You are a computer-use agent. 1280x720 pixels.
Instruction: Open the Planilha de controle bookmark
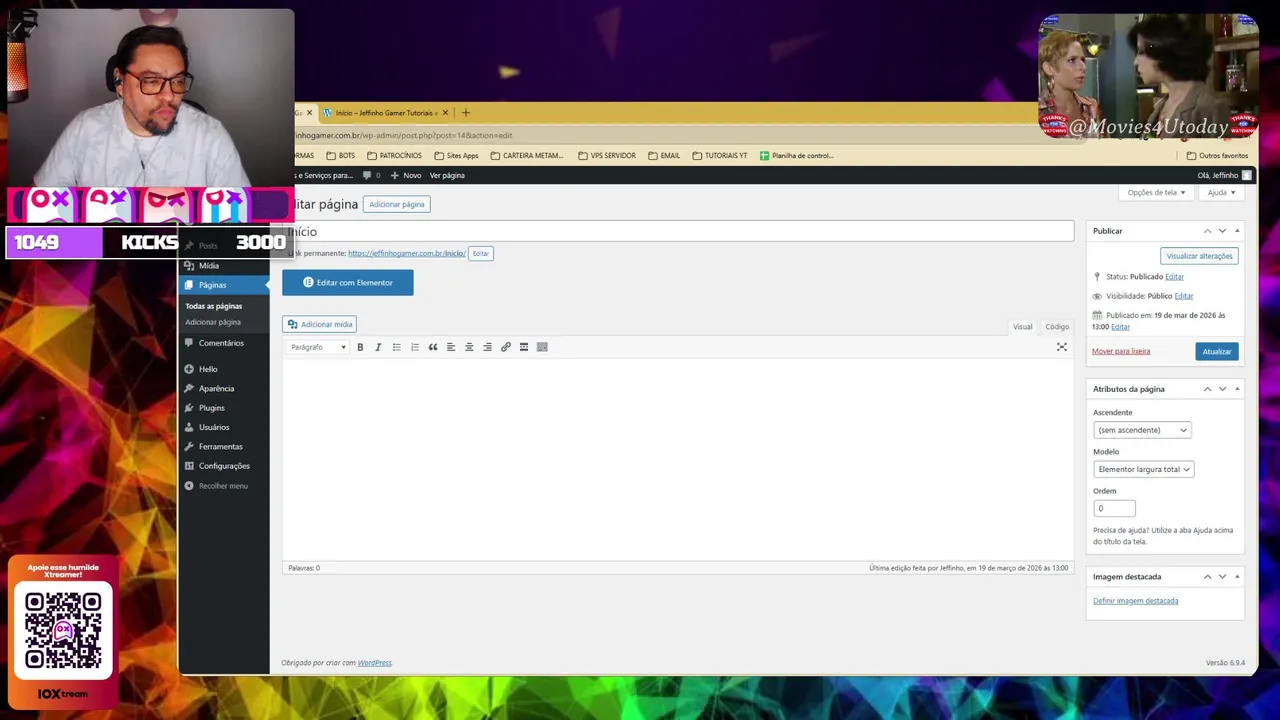pos(796,156)
